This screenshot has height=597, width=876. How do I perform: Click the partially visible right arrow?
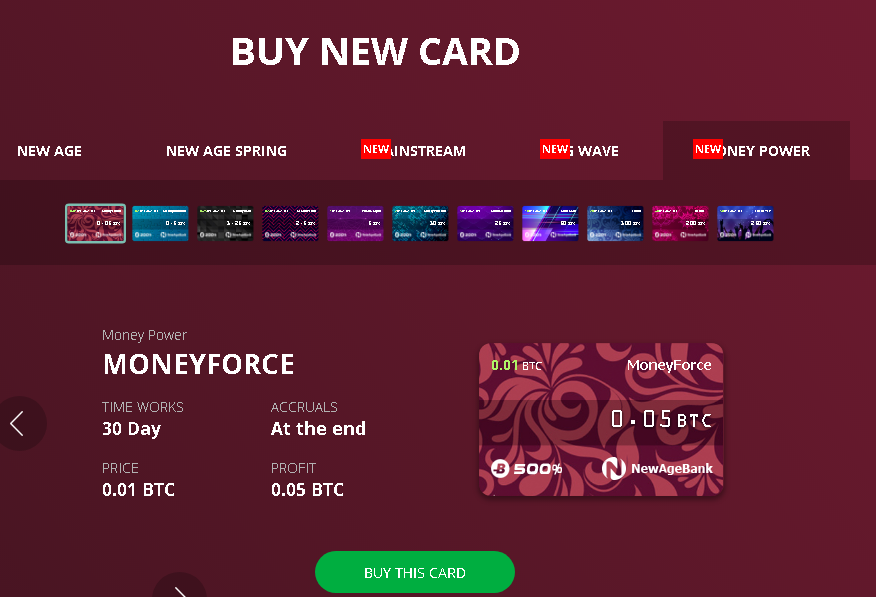179,585
